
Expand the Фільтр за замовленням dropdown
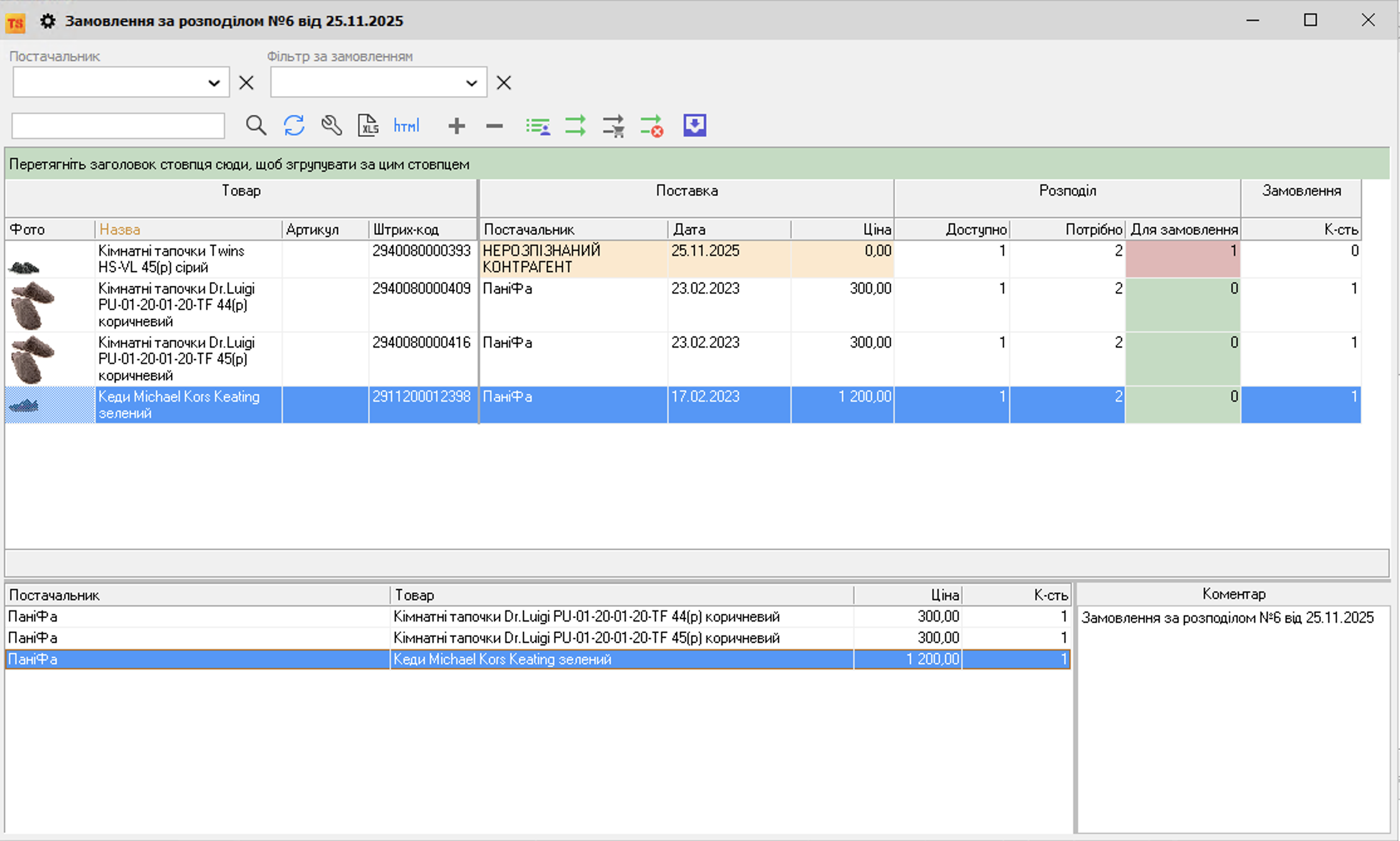[471, 83]
